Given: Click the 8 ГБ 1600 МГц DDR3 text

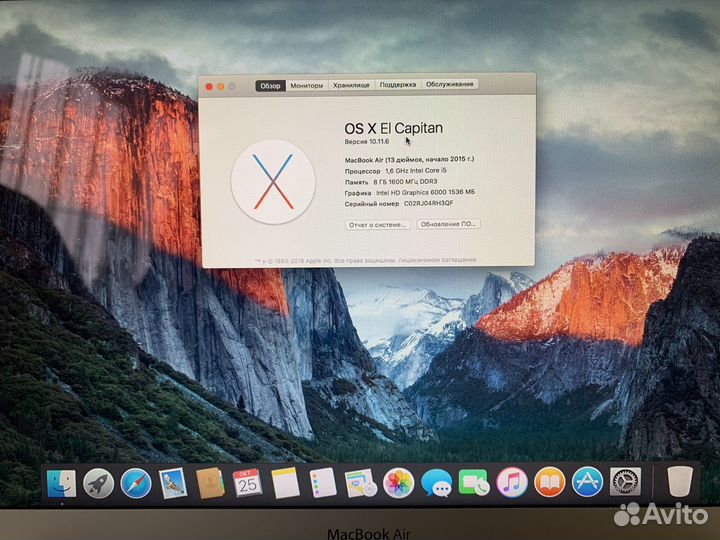Looking at the screenshot, I should pyautogui.click(x=405, y=182).
